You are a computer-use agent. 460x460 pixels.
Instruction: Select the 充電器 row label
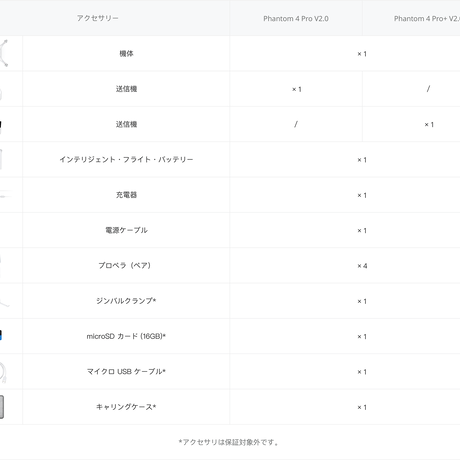[x=126, y=195]
